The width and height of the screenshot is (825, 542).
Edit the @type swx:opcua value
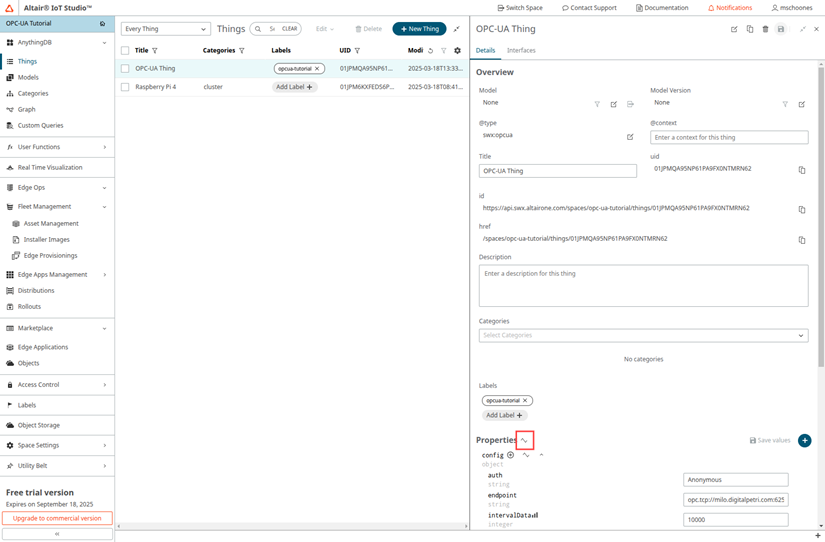[x=630, y=137]
